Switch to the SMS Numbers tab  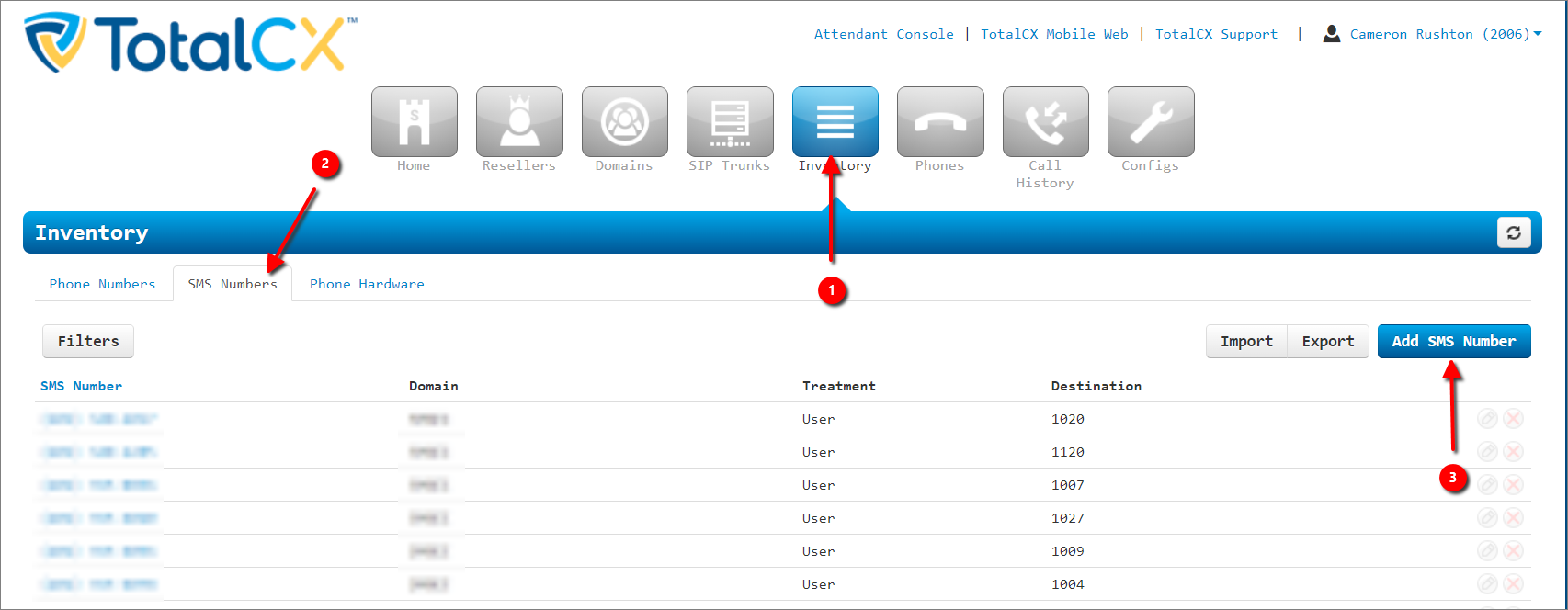pyautogui.click(x=233, y=284)
